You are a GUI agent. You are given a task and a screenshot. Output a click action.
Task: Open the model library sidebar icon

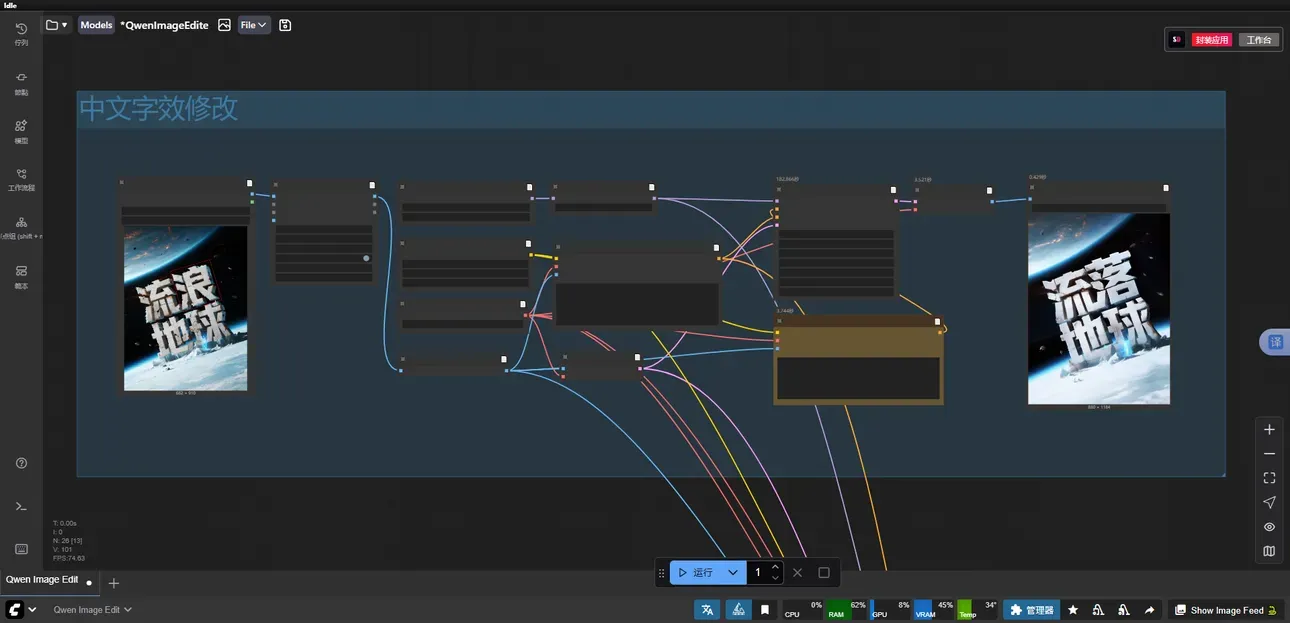(21, 131)
